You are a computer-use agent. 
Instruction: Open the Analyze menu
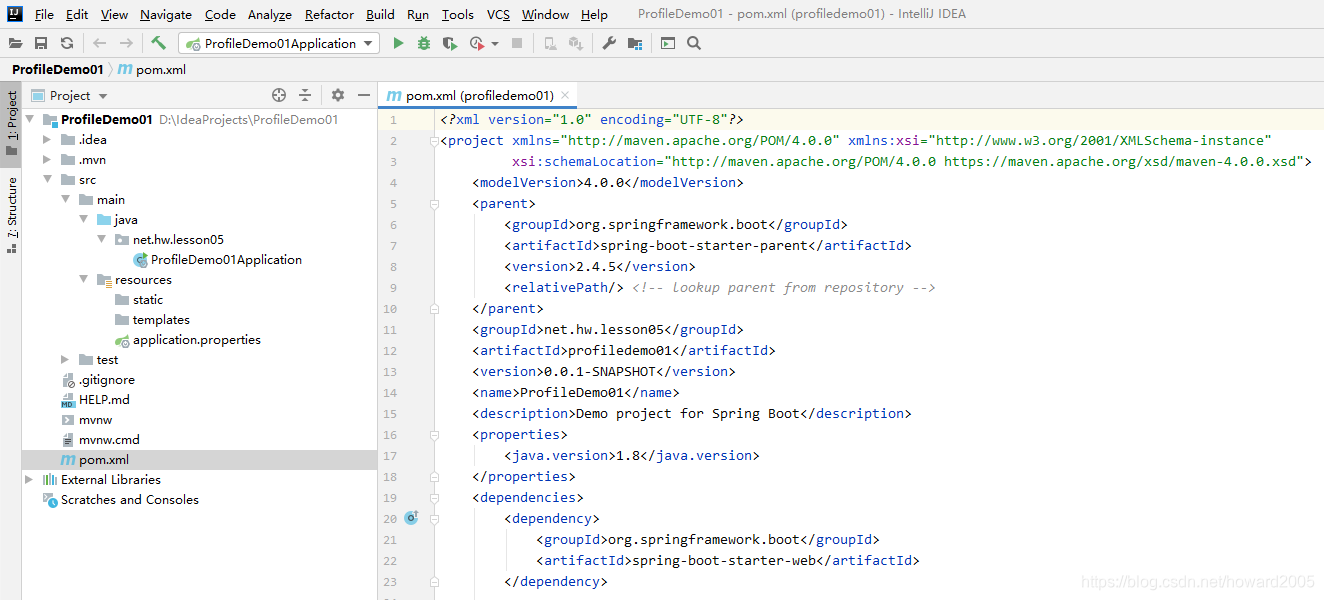coord(270,14)
